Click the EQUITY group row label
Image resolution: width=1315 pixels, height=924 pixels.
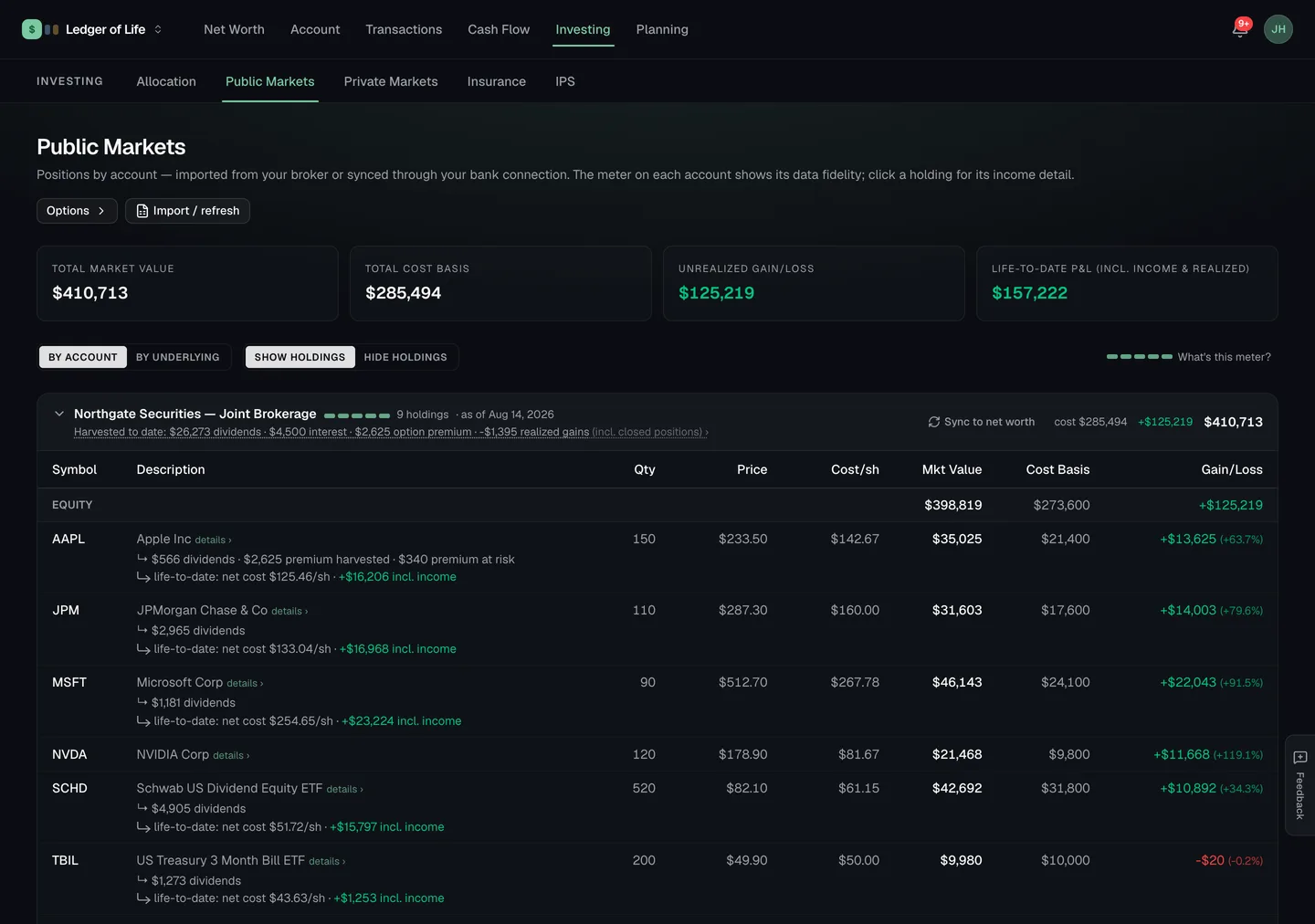72,505
